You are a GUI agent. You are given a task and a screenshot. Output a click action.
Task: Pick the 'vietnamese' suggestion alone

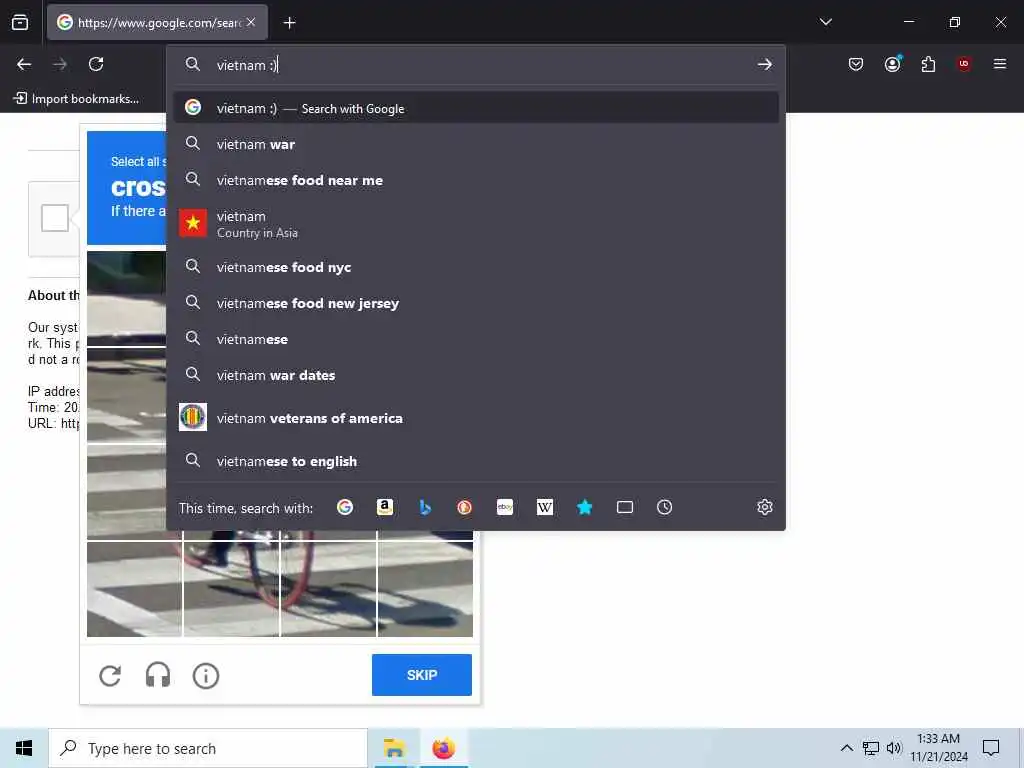tap(477, 339)
